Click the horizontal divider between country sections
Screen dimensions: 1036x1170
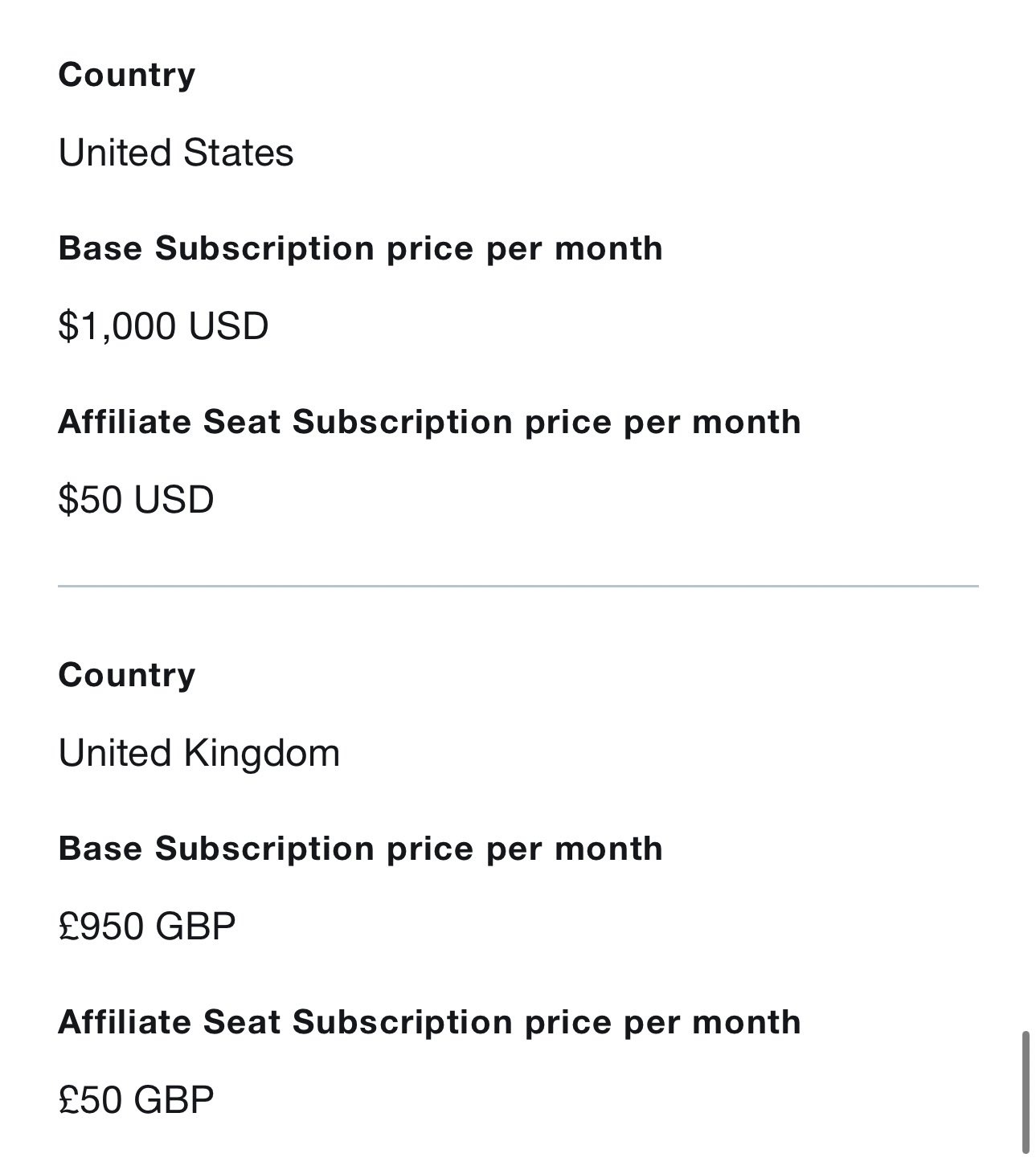tap(518, 587)
